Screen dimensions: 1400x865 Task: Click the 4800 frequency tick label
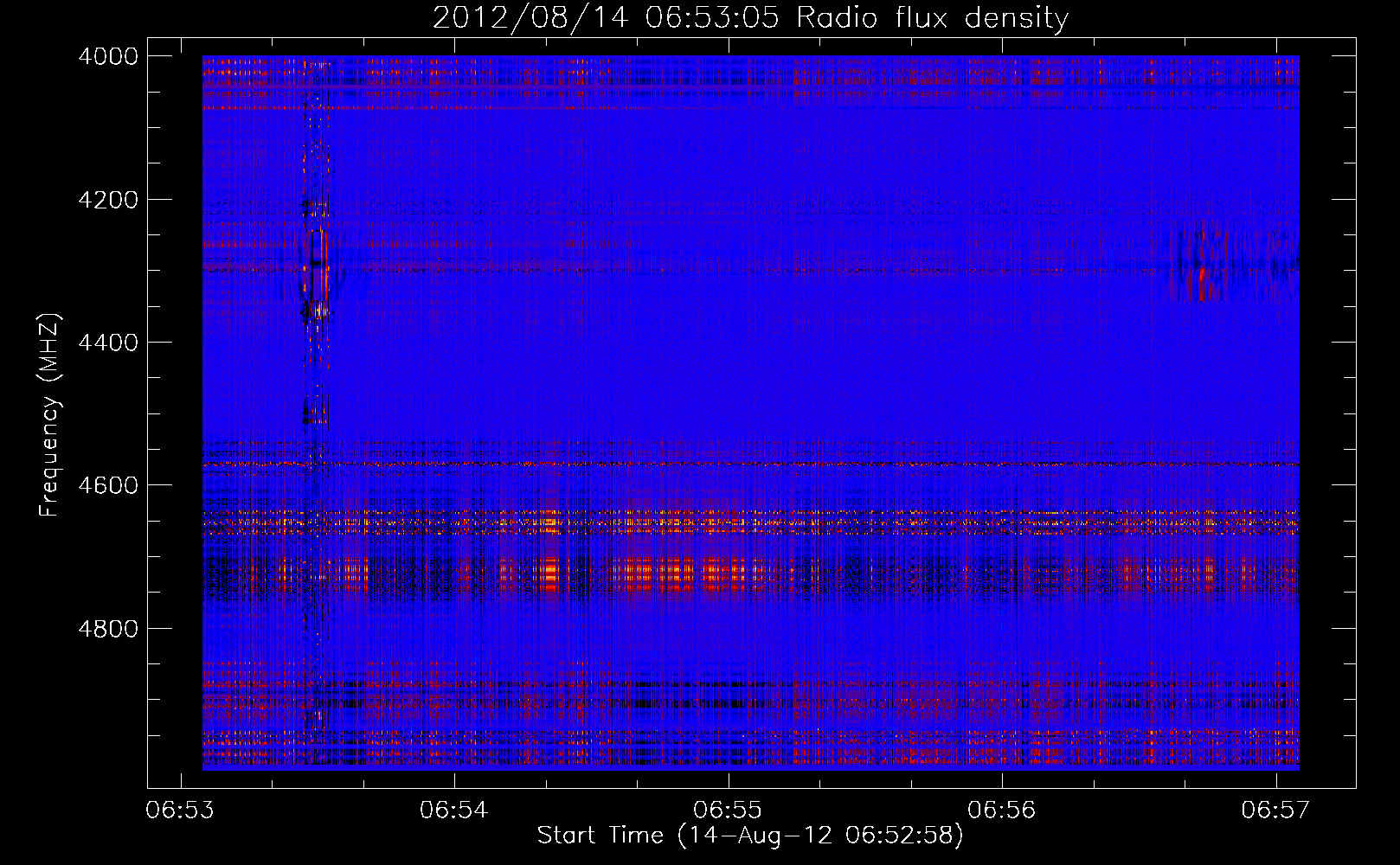click(x=108, y=628)
